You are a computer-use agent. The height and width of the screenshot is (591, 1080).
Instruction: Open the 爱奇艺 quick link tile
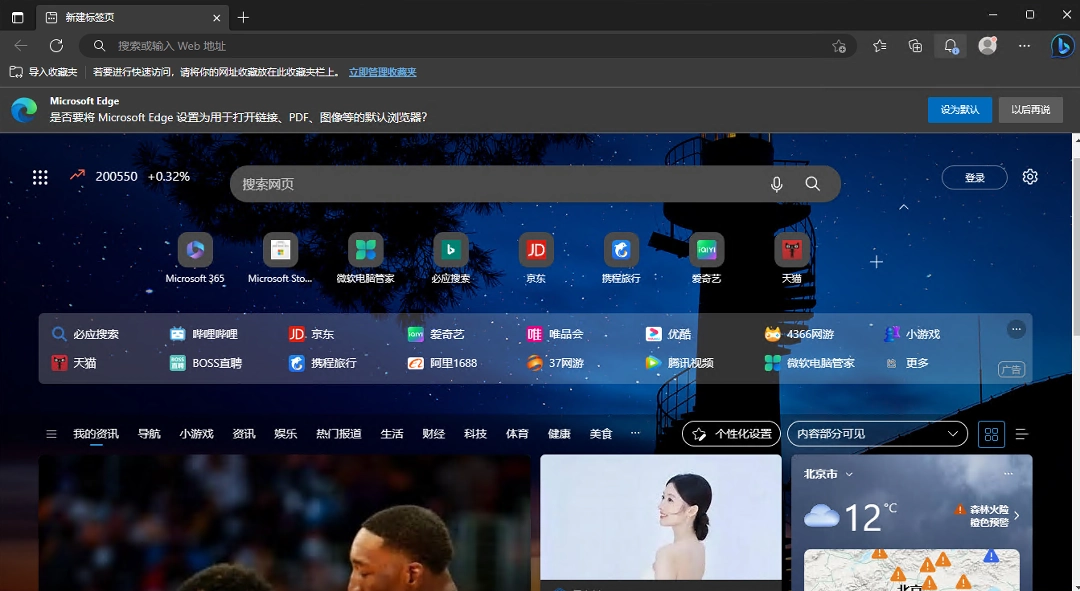tap(707, 259)
